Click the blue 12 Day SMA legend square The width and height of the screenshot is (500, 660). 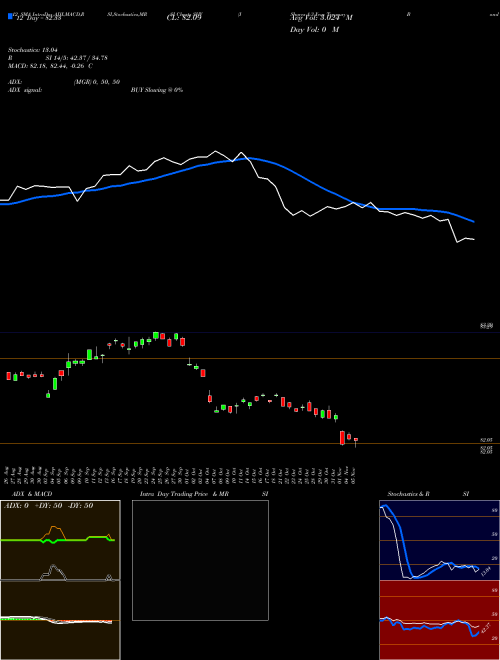[10, 16]
